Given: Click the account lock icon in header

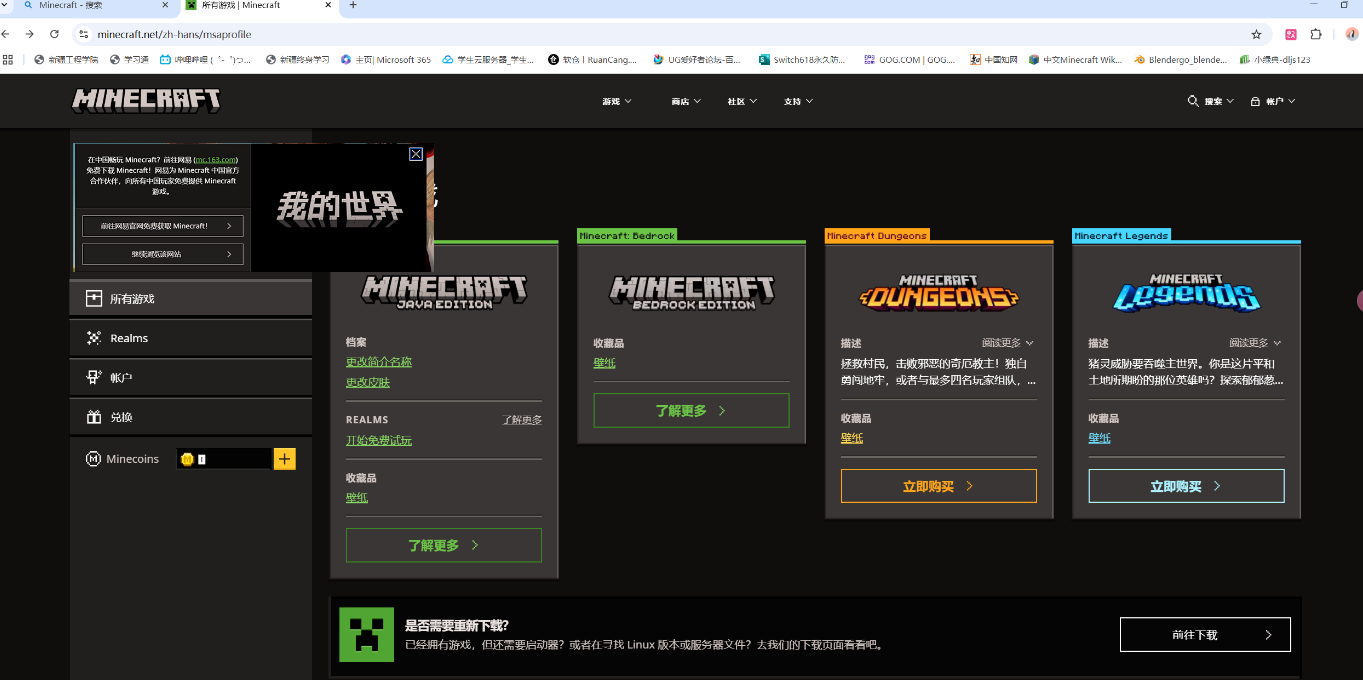Looking at the screenshot, I should point(1255,101).
